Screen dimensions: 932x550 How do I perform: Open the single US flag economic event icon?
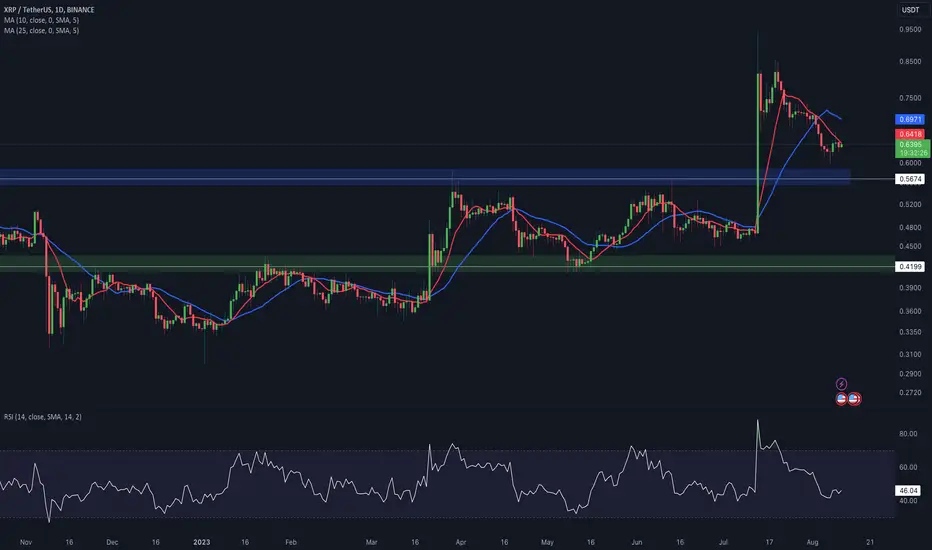tap(841, 399)
